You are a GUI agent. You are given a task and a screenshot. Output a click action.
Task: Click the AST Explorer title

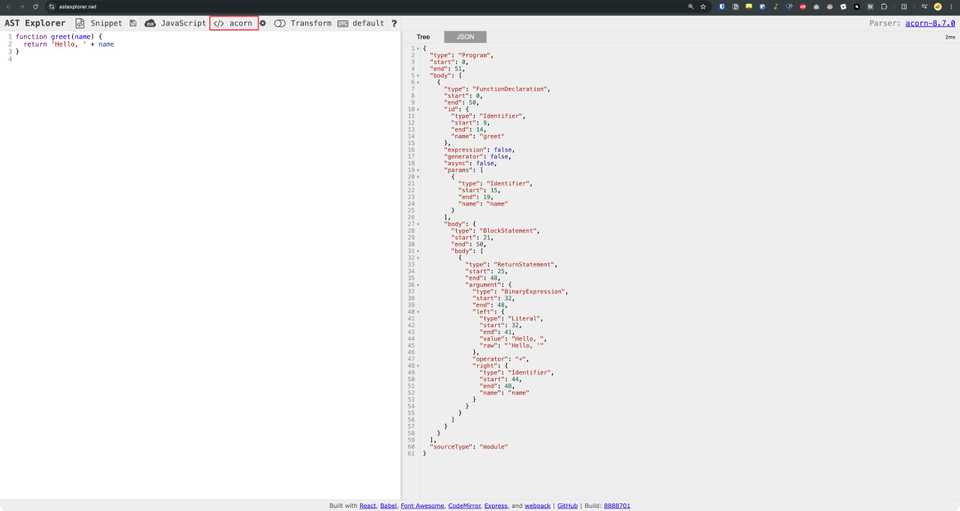[35, 23]
